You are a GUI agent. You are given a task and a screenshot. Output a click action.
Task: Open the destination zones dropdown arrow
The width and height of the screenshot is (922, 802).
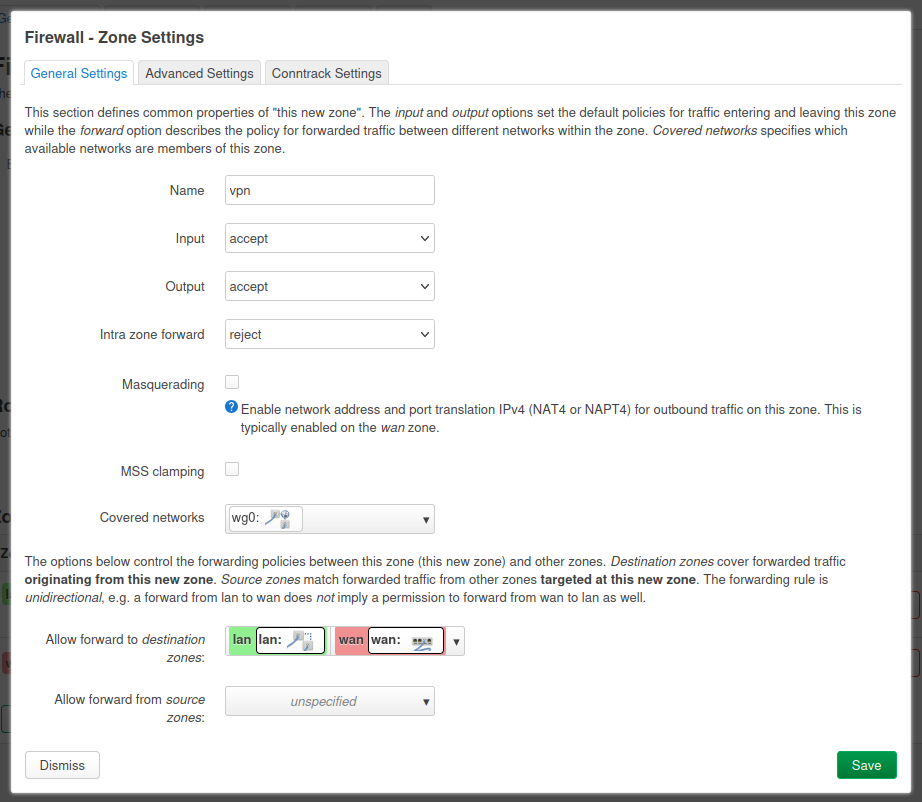[x=456, y=642]
